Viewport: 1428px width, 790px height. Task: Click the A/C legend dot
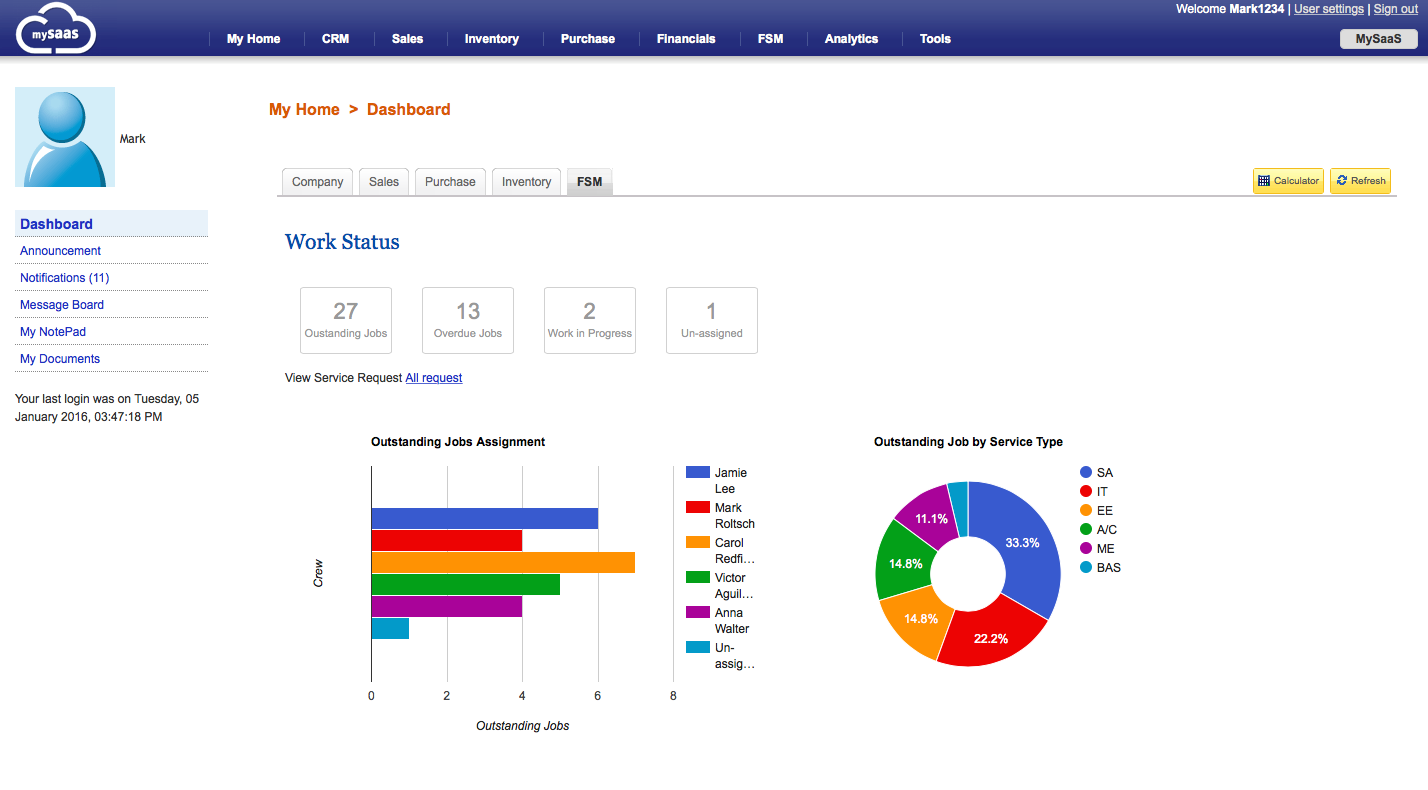pos(1086,529)
